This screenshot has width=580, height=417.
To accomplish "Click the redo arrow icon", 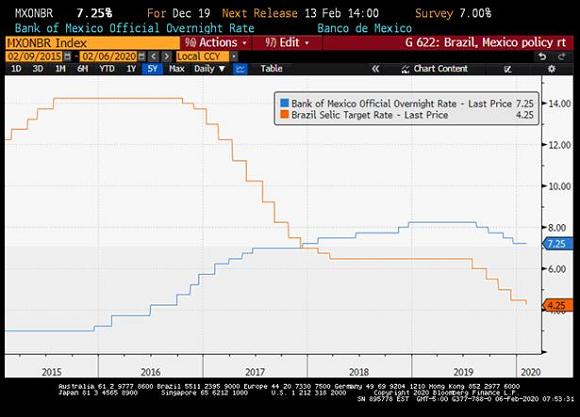I will click(562, 57).
